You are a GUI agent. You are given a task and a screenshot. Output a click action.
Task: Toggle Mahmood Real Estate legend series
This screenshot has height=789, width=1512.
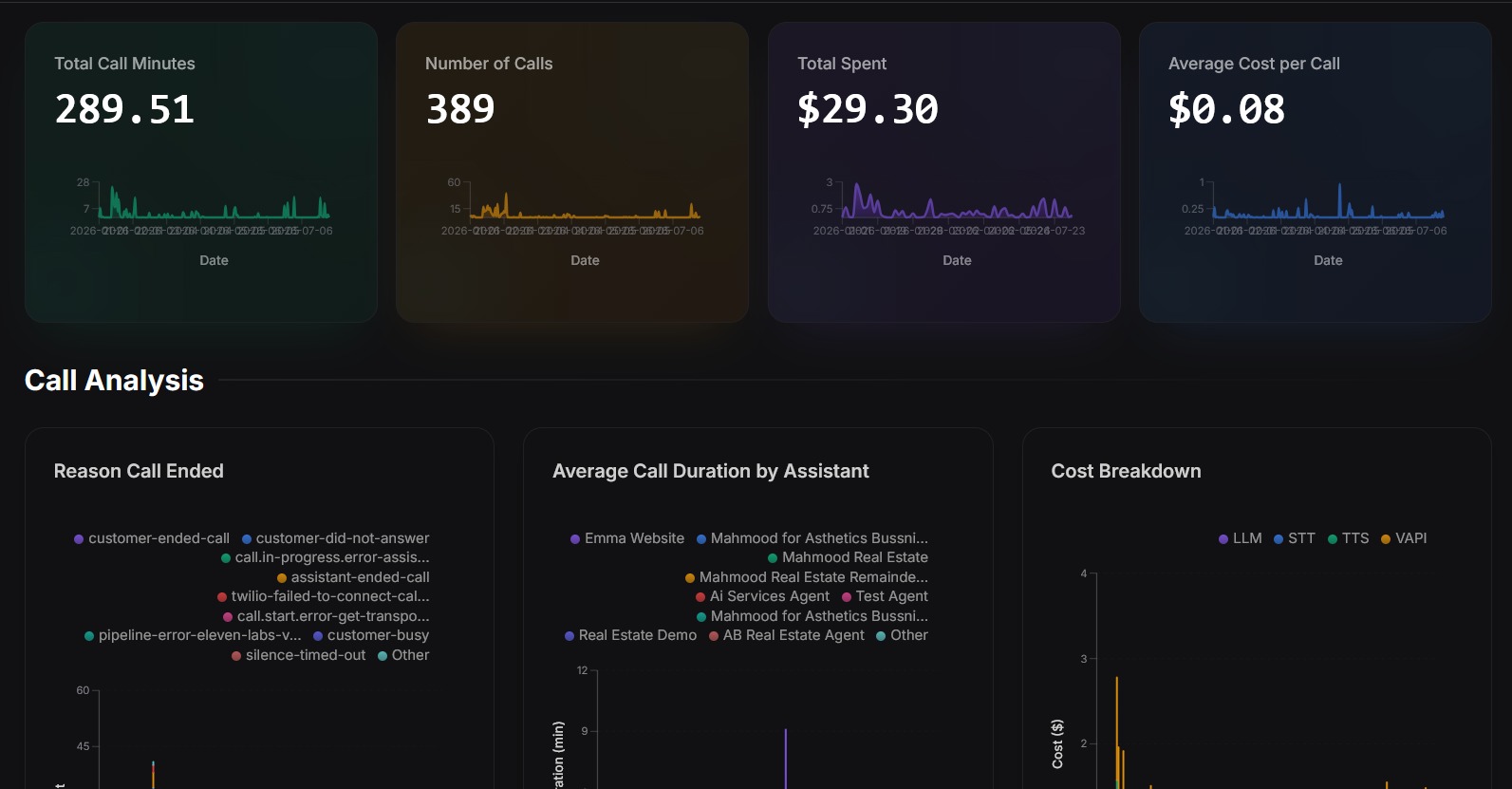[848, 557]
